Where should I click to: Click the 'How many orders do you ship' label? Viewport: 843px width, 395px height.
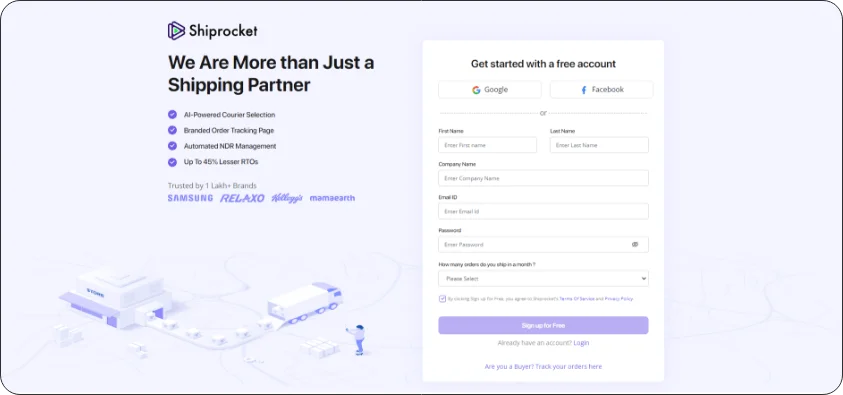click(487, 264)
